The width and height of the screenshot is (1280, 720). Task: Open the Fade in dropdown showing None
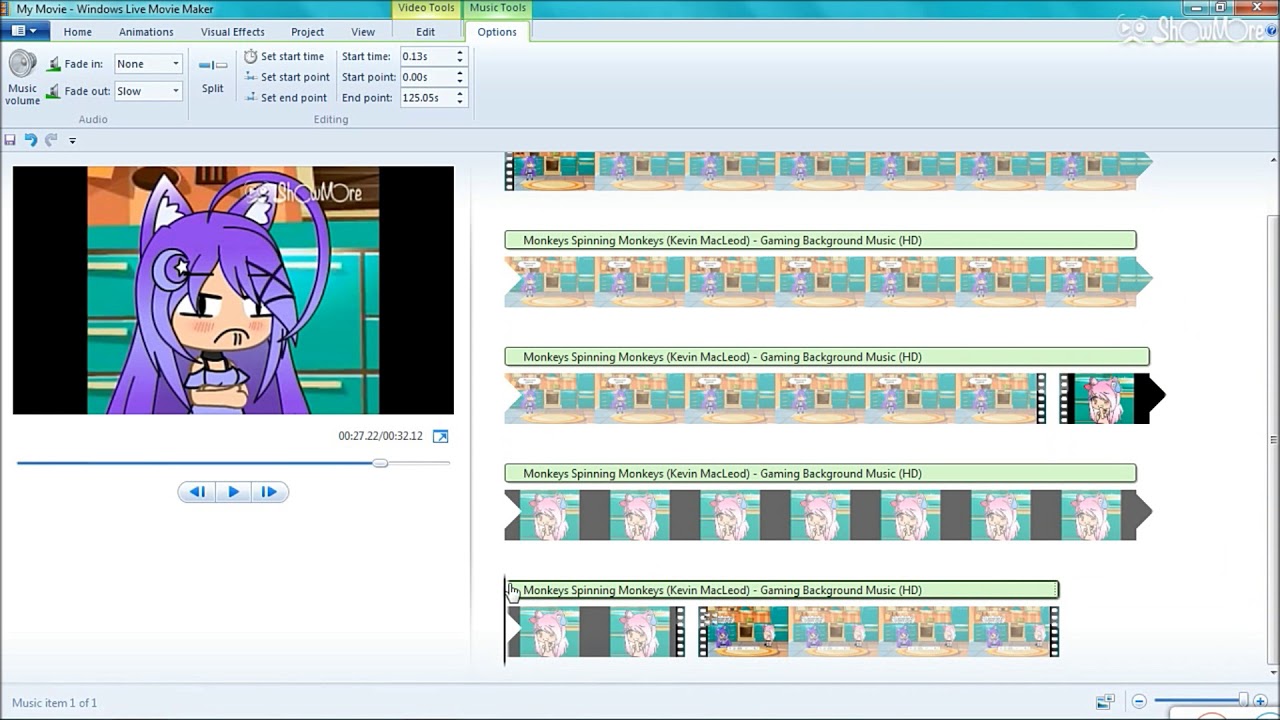148,64
